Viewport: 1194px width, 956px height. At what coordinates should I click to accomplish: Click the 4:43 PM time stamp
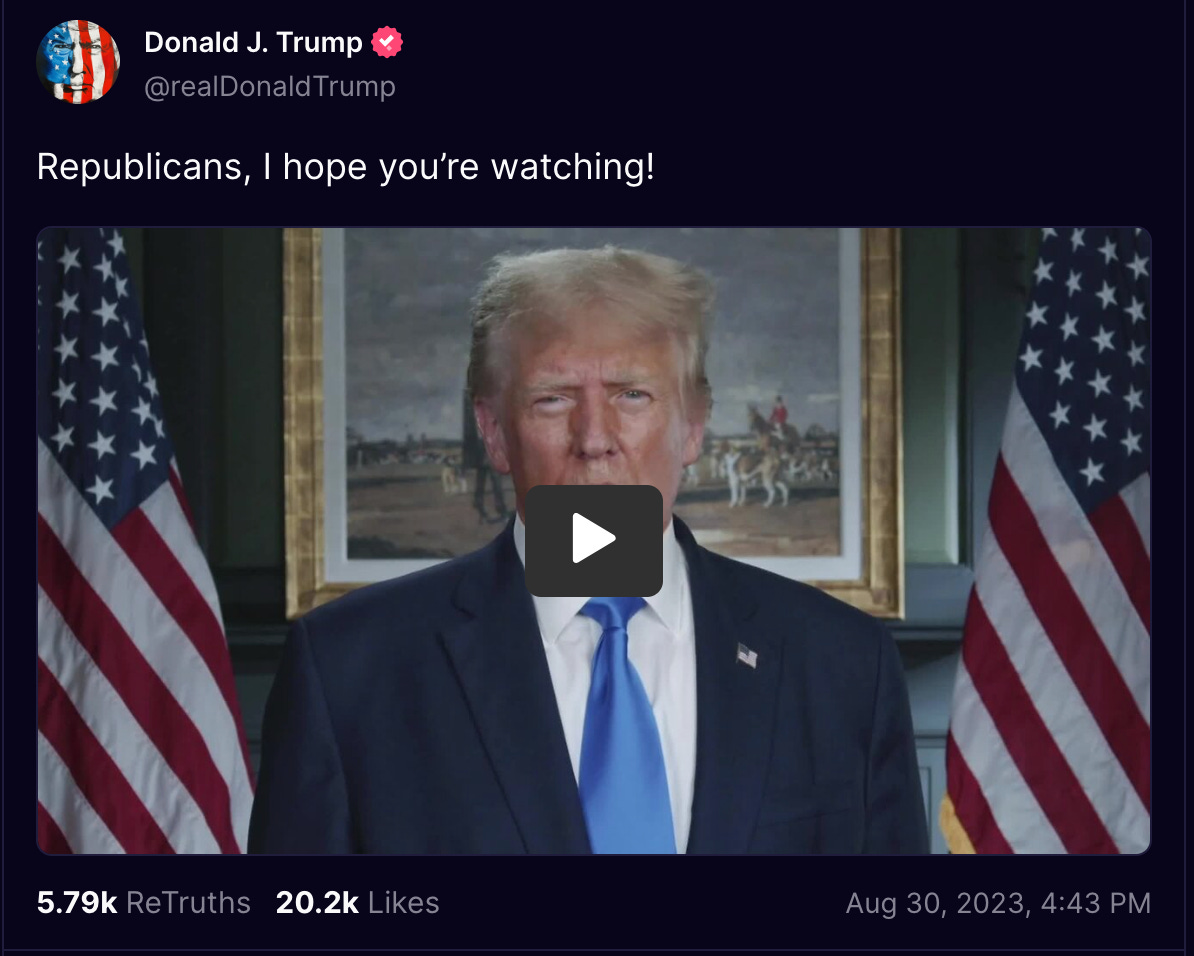point(1095,903)
